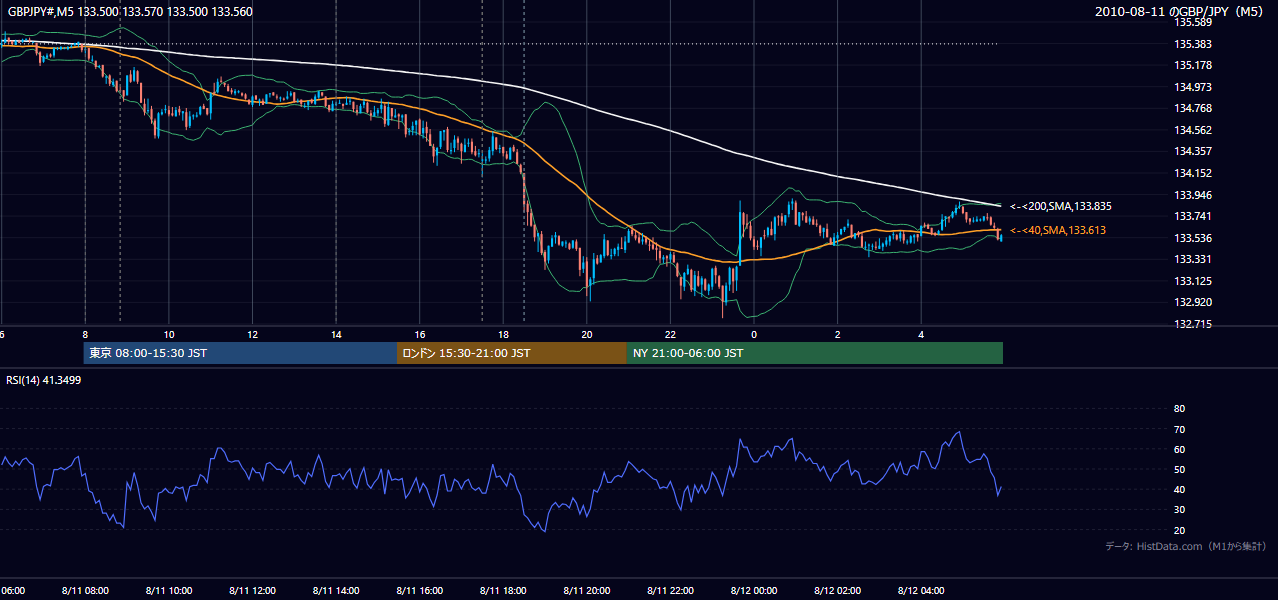Viewport: 1278px width, 600px height.
Task: Click price level 135.589 on the axis
Action: click(1192, 22)
